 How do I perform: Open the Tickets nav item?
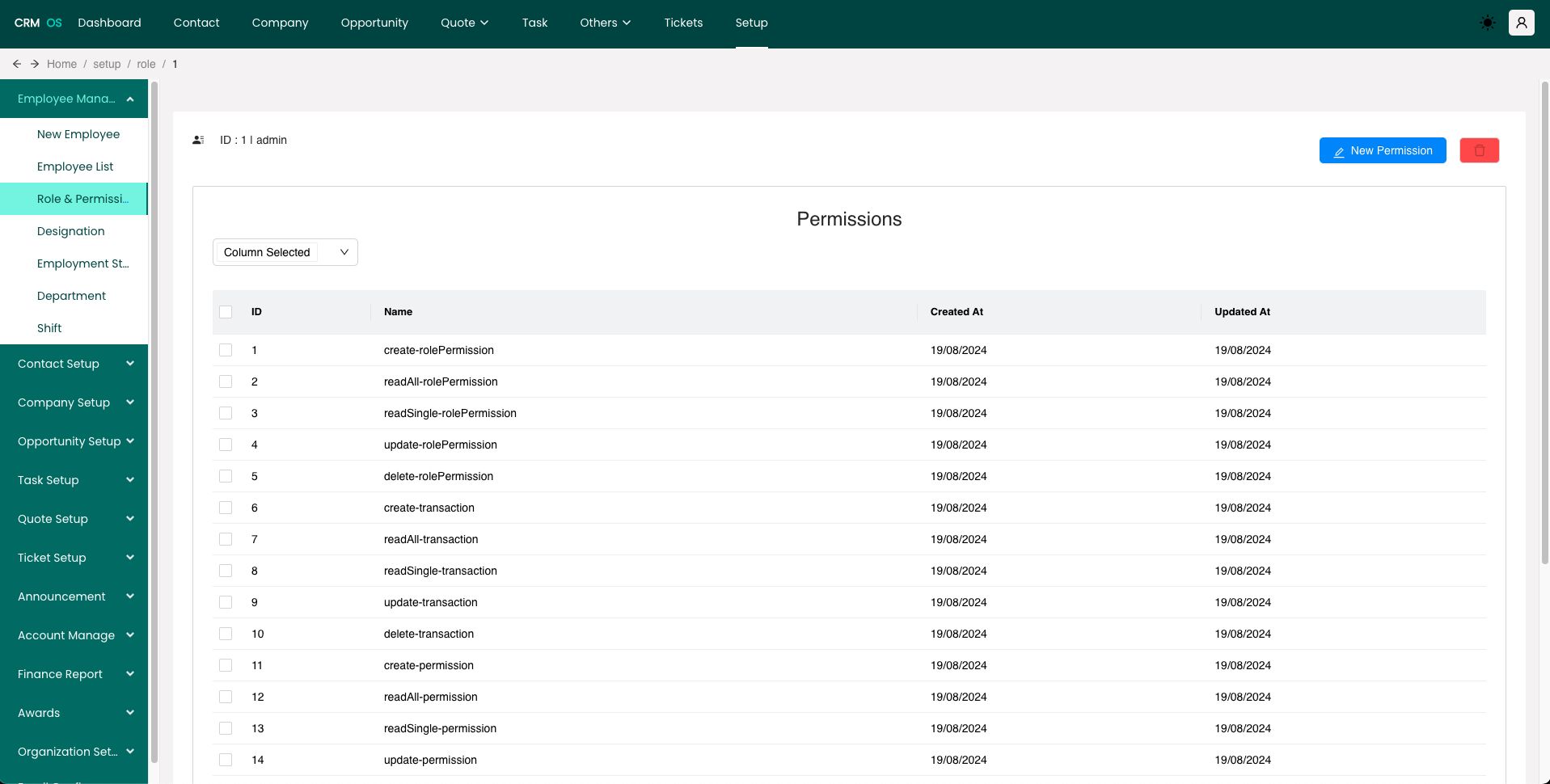pos(683,23)
